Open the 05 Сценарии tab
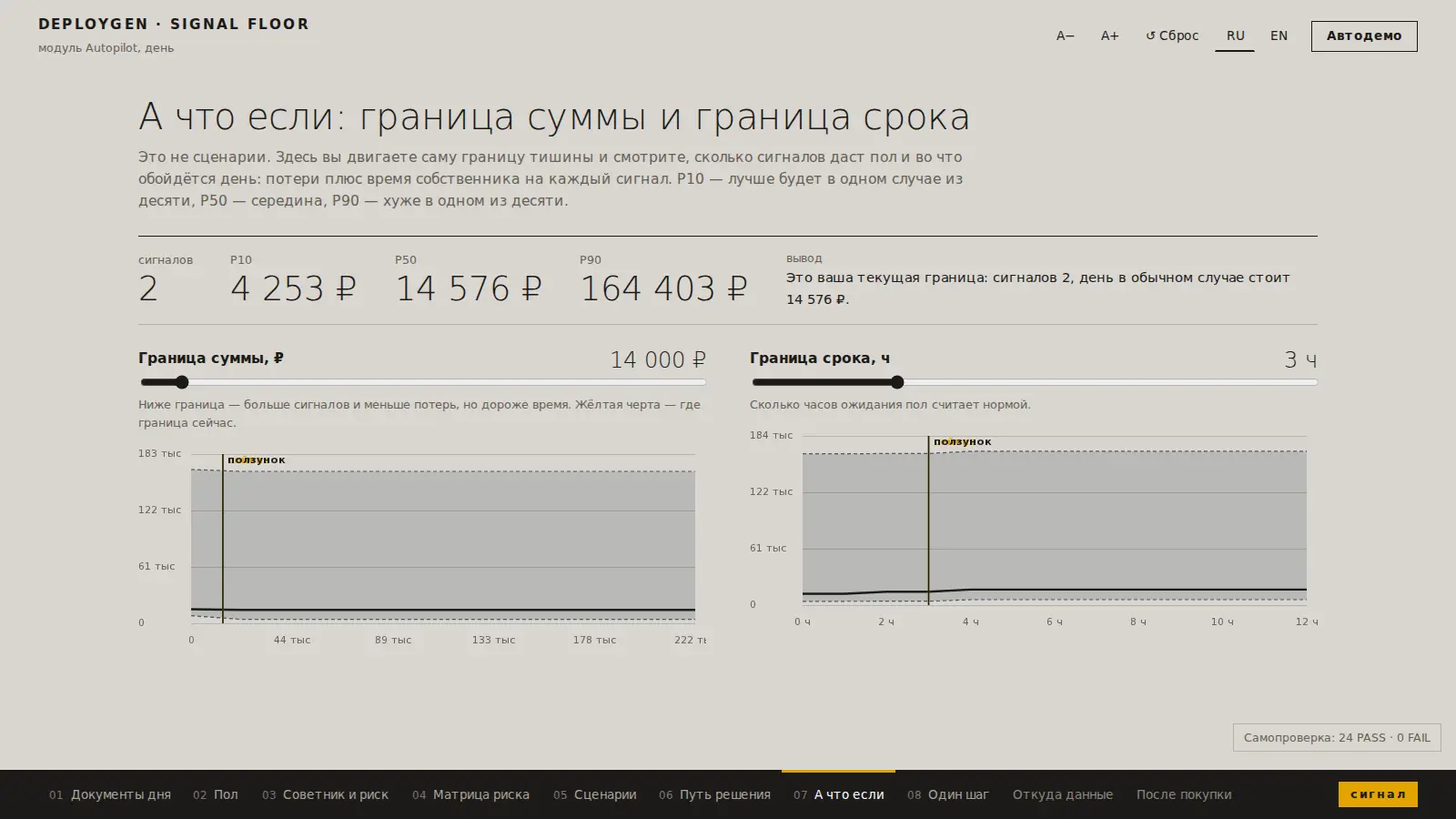Screen dimensions: 1456x819 595,794
